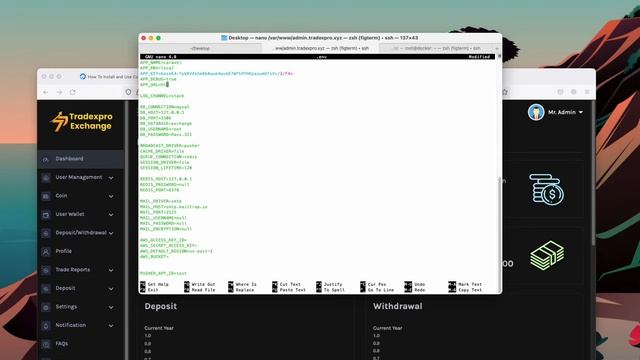Expand the Deposit sidebar menu chevron
640x360 pixels.
(111, 289)
